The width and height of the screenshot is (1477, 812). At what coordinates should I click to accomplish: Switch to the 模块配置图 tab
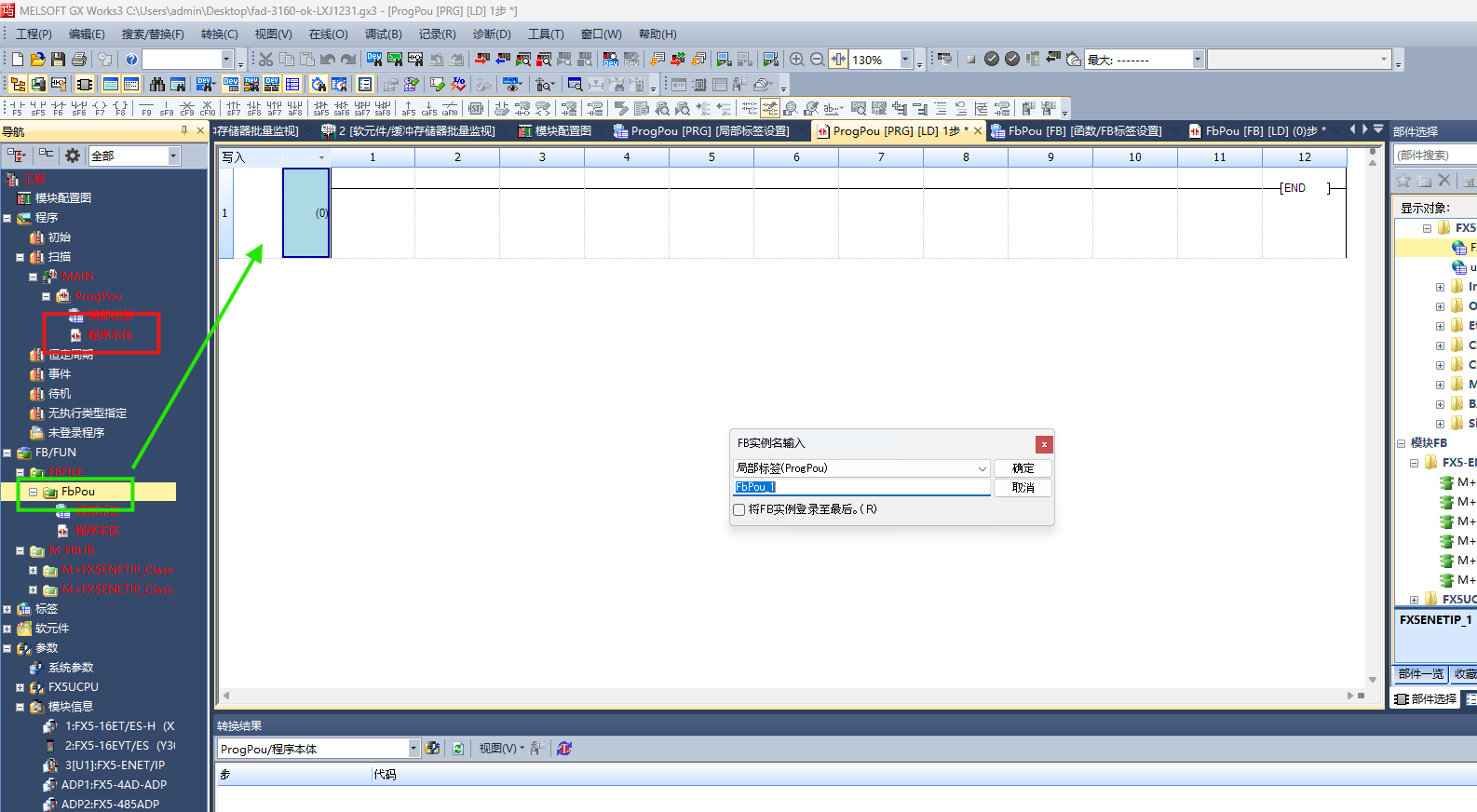click(x=555, y=131)
